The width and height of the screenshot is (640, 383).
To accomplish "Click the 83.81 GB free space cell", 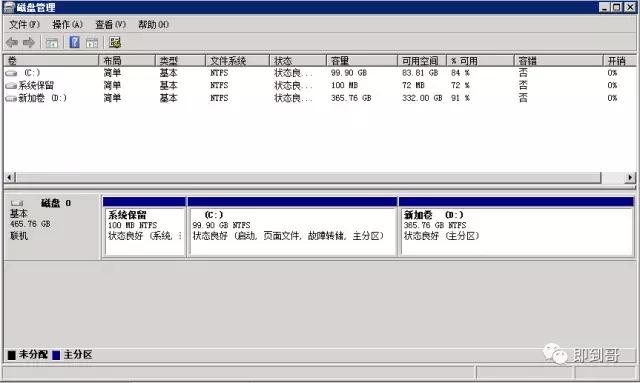I will pyautogui.click(x=420, y=73).
